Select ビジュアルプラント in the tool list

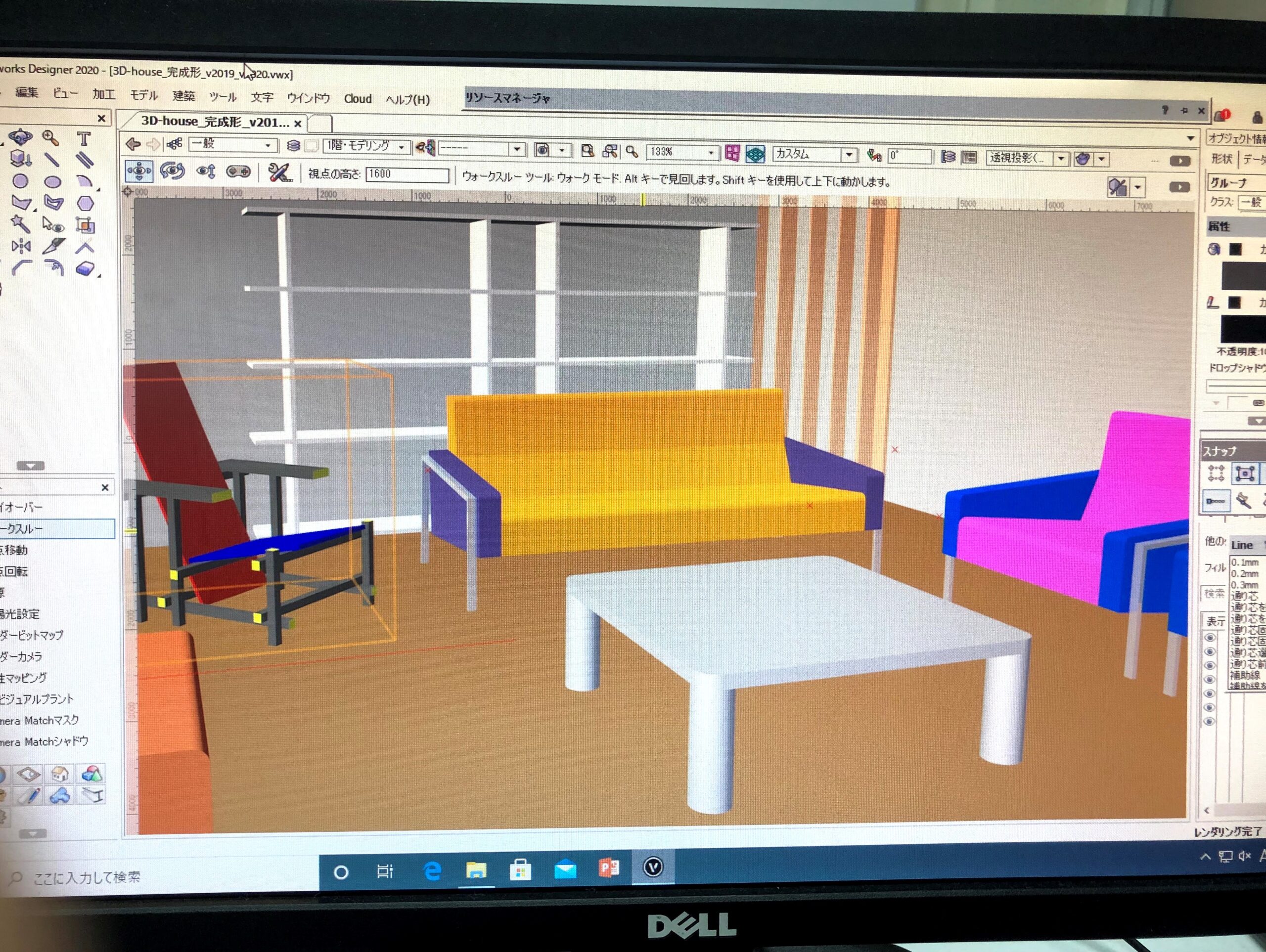coord(37,698)
